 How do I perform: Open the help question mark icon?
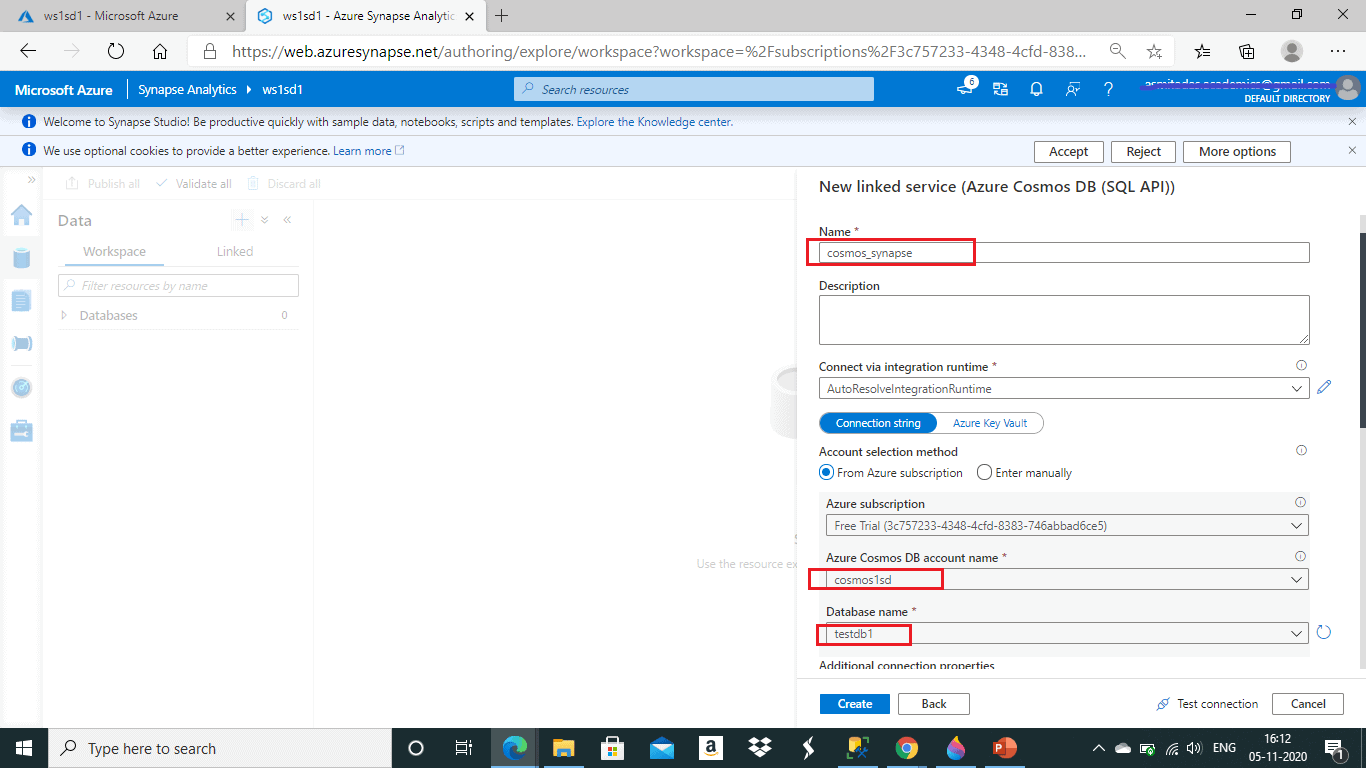1108,89
